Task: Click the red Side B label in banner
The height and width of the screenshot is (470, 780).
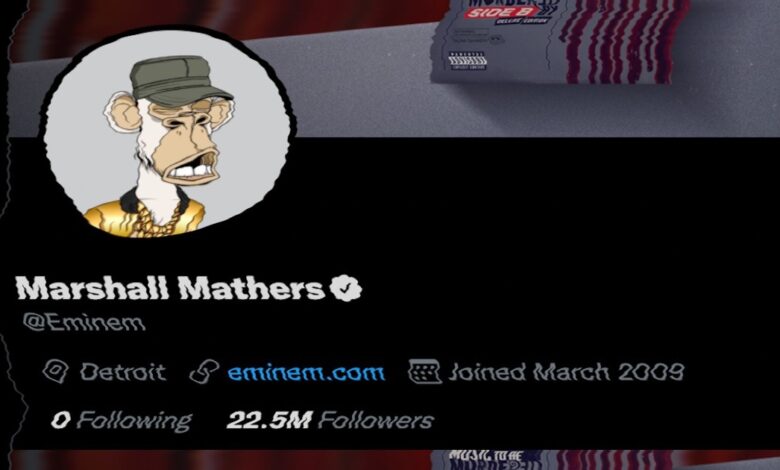Action: coord(501,12)
